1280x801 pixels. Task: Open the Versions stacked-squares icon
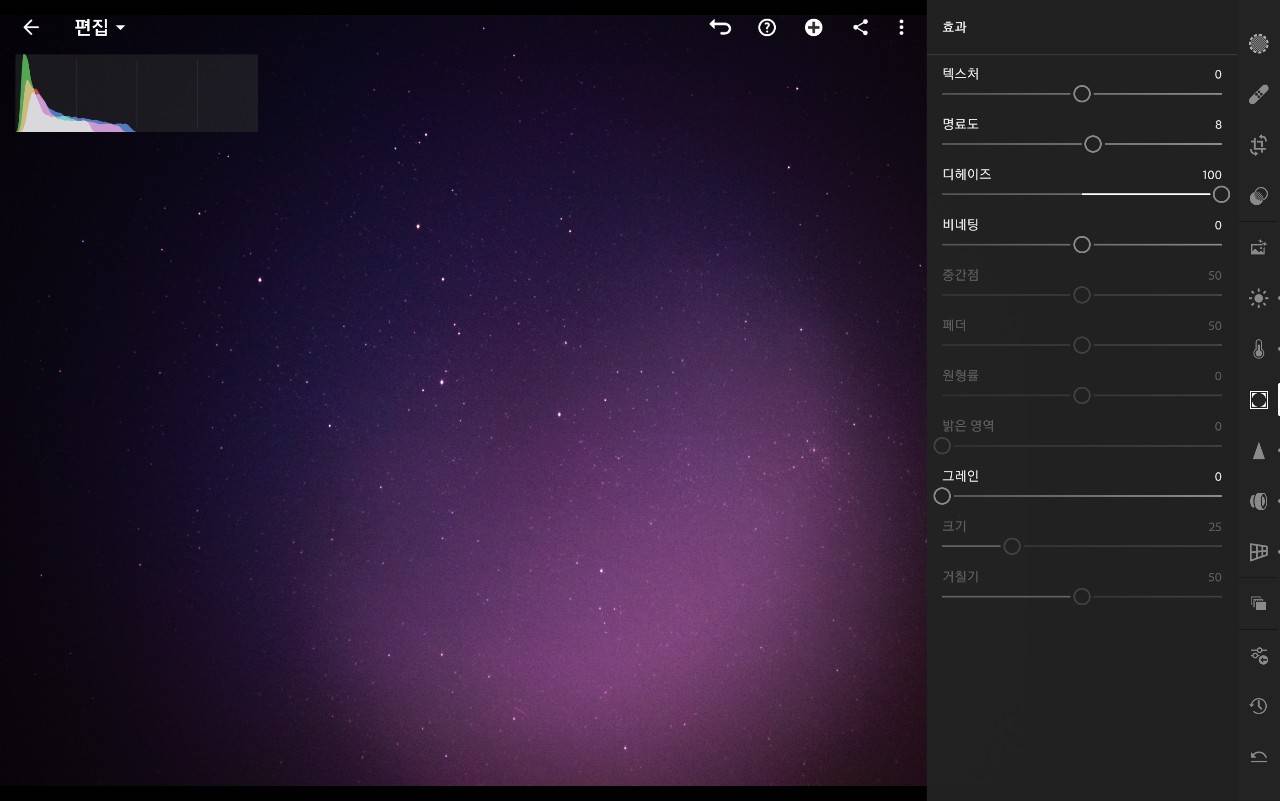pyautogui.click(x=1258, y=603)
